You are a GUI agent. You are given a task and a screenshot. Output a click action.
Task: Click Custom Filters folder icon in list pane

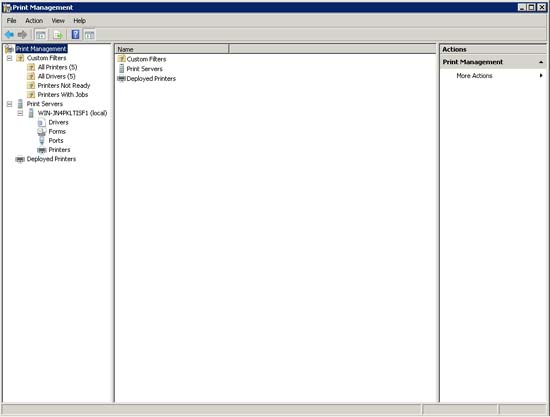coord(121,59)
